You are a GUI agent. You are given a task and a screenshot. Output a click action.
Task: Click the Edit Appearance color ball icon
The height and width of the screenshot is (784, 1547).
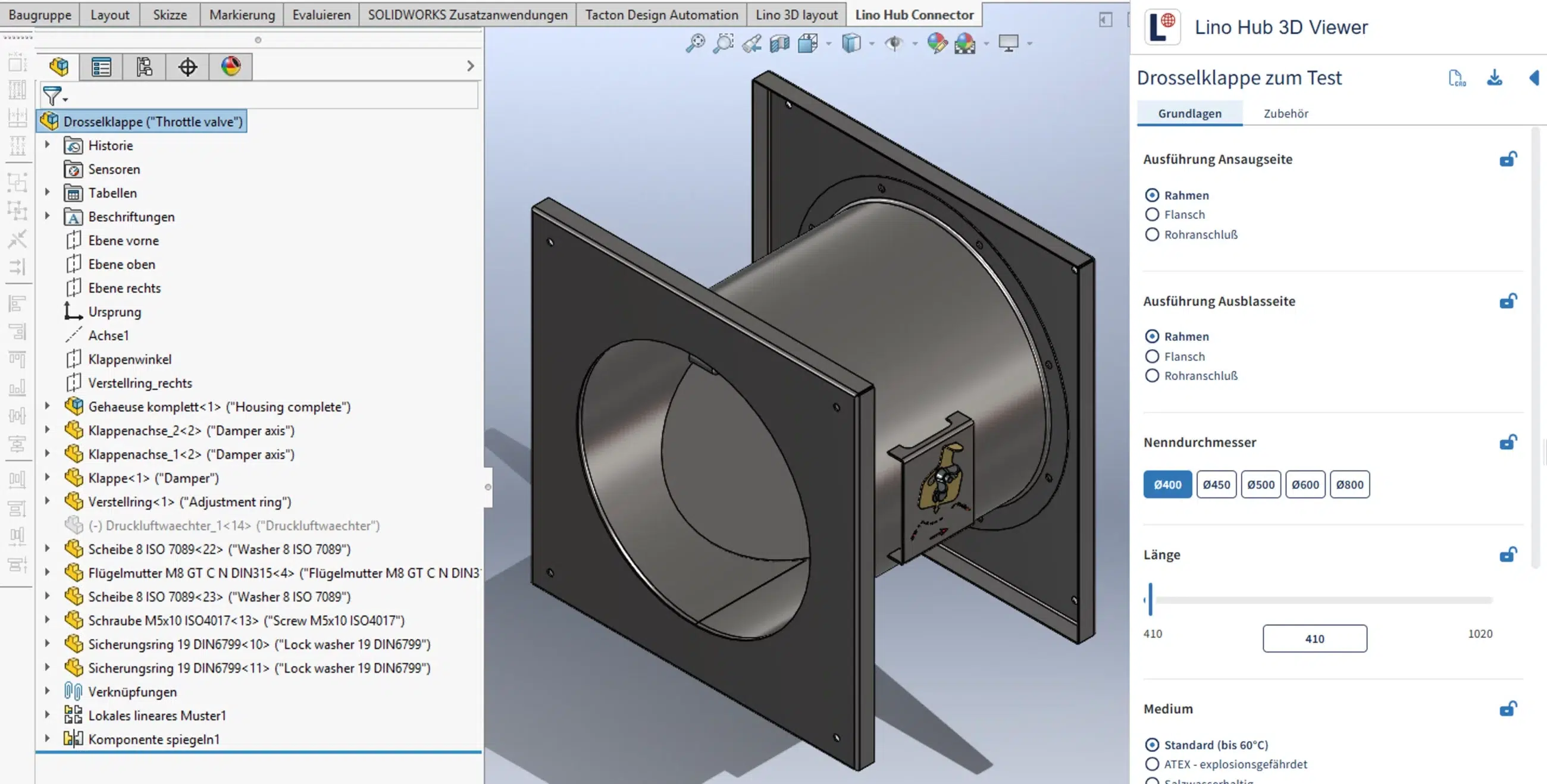[937, 43]
